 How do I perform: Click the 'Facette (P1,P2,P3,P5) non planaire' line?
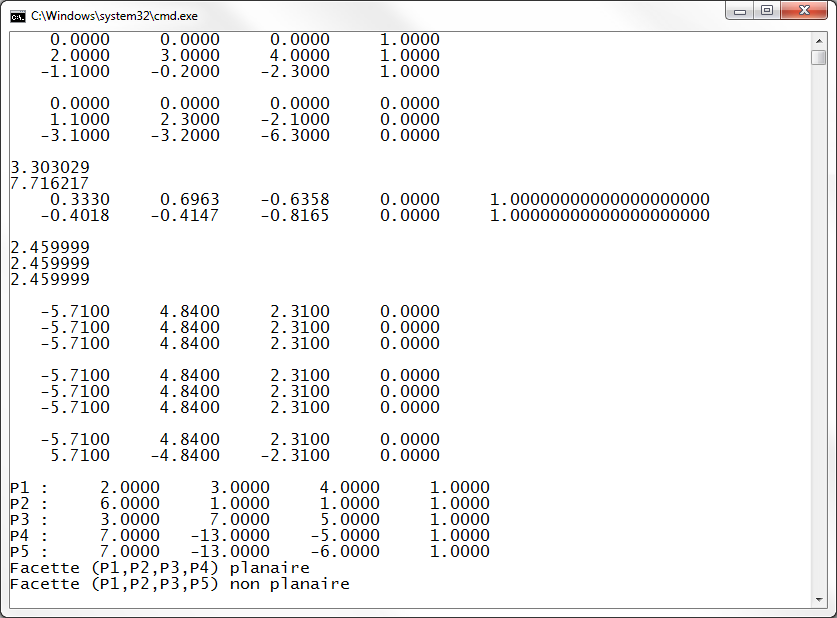(180, 584)
